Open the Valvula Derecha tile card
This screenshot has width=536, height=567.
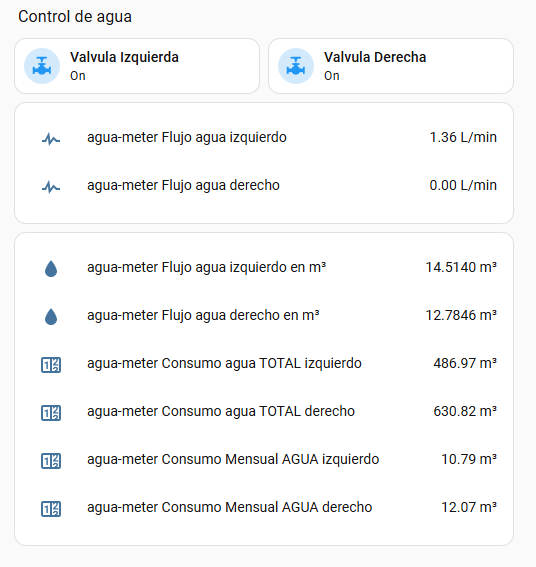pyautogui.click(x=391, y=66)
